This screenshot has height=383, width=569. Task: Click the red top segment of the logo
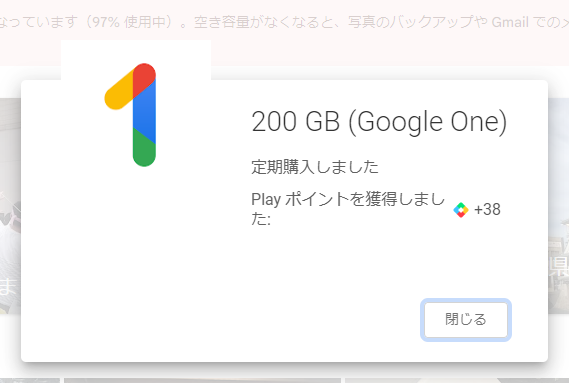click(x=144, y=78)
